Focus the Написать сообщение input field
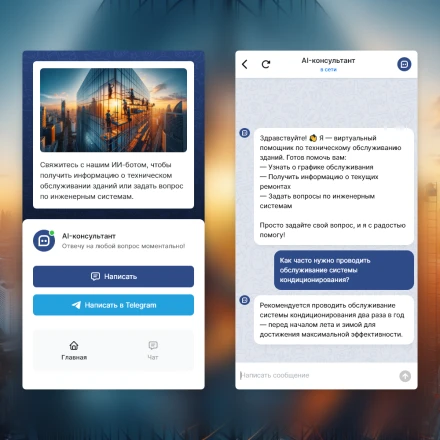Viewport: 440px width, 440px height. [x=317, y=376]
